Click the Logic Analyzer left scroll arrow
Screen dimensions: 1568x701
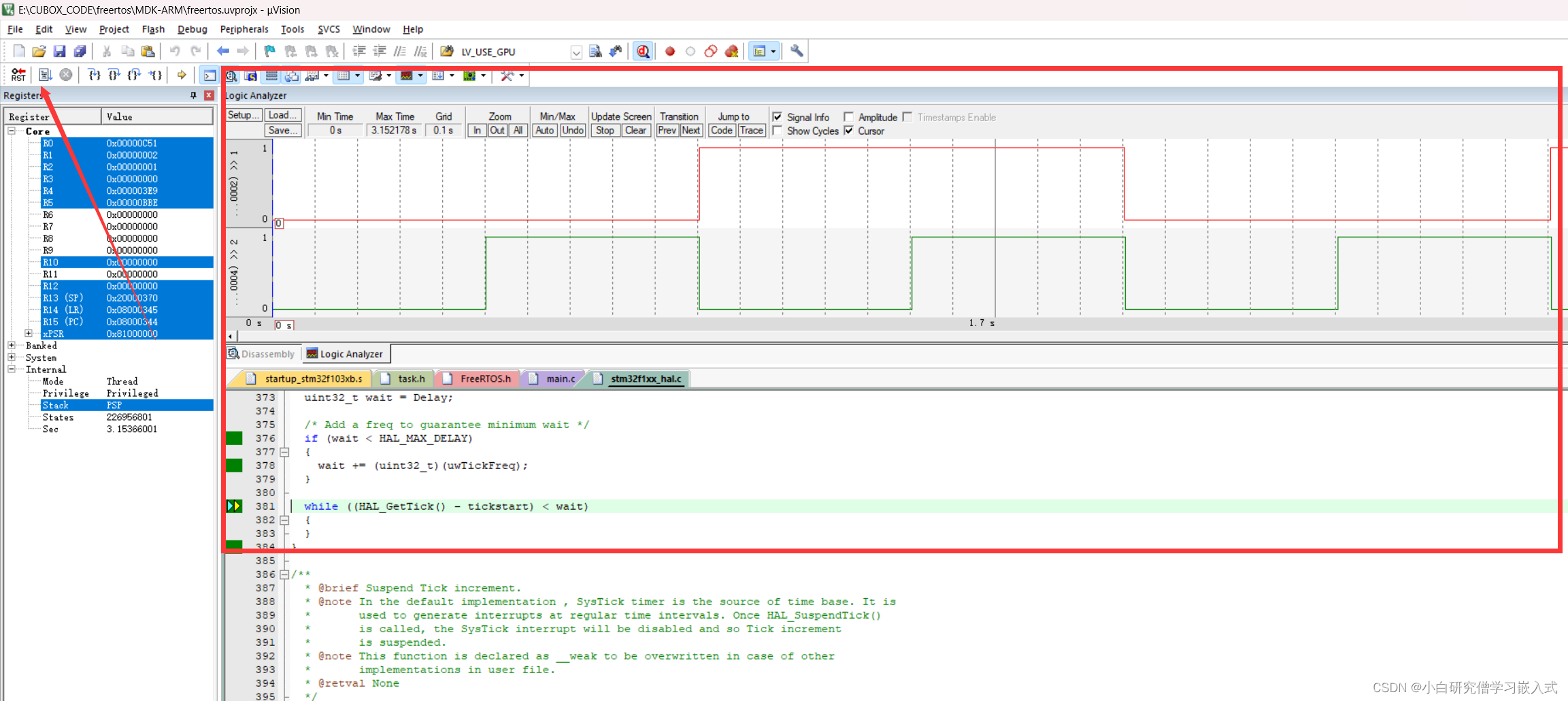[231, 336]
